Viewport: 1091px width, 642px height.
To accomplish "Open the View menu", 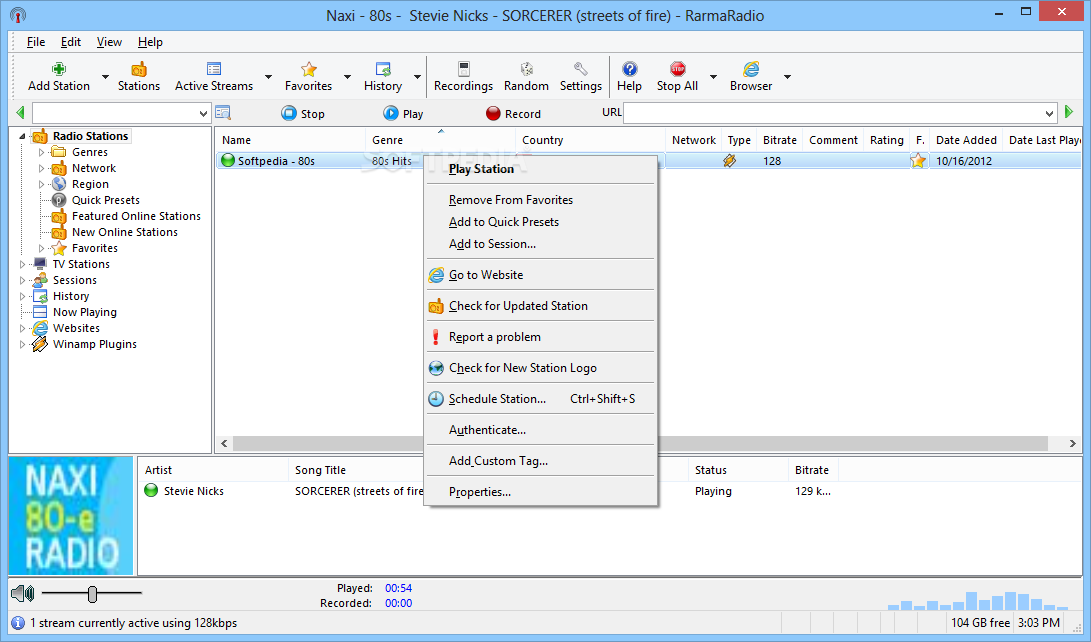I will (109, 42).
